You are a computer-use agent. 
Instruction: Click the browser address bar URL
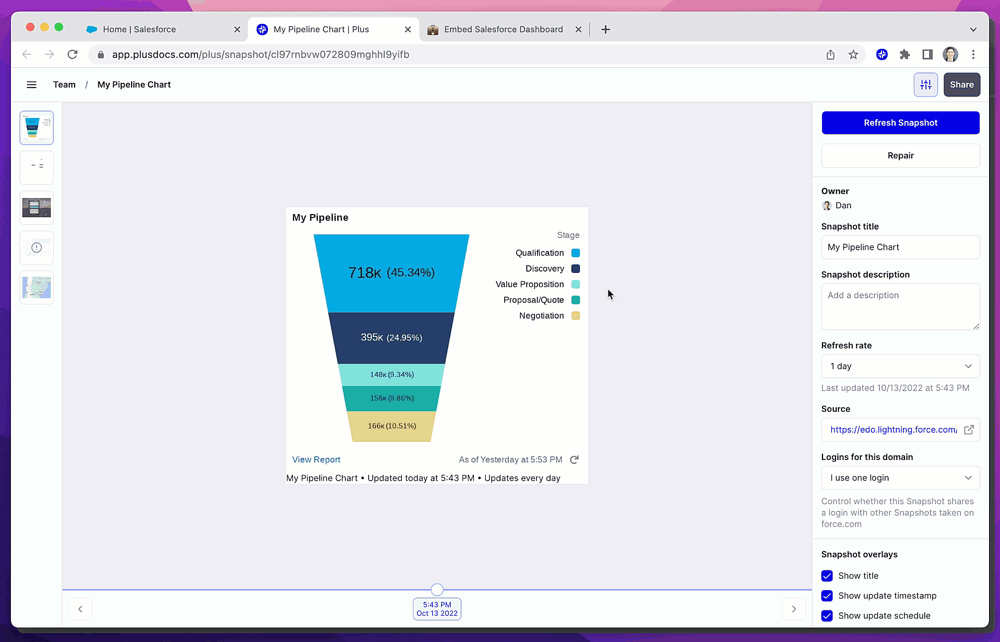tap(260, 55)
